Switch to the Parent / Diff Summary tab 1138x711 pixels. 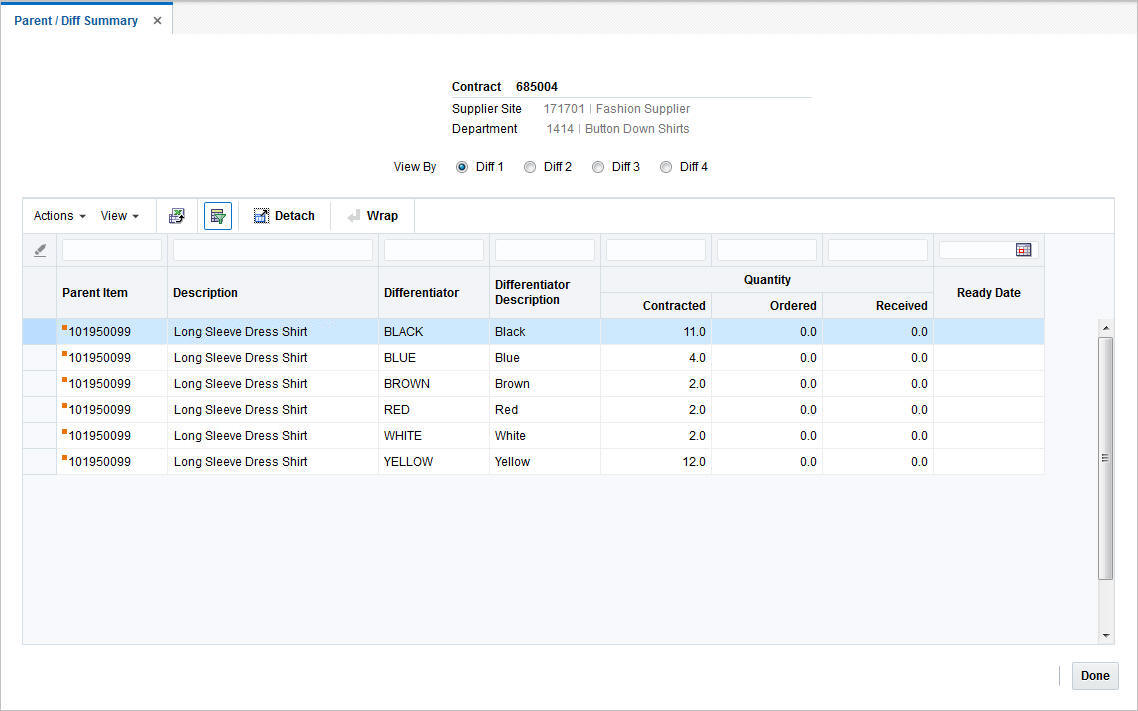click(76, 19)
